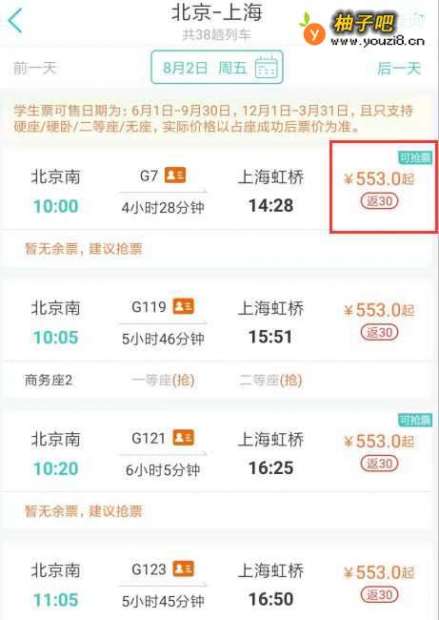The width and height of the screenshot is (439, 620).
Task: Select the G123 train departing 11:05
Action: (x=220, y=584)
